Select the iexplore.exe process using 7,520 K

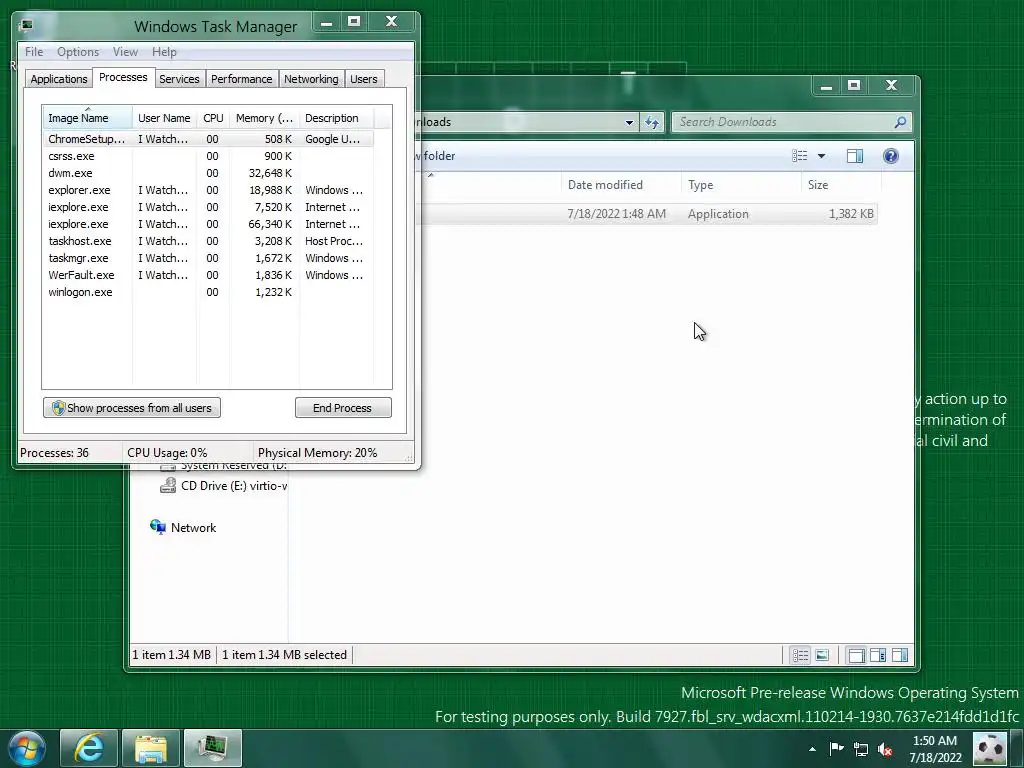coord(208,207)
